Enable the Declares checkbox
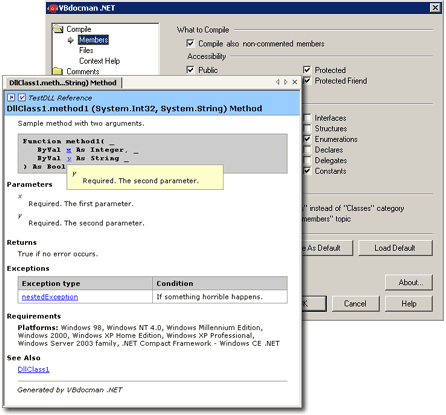This screenshot has width=446, height=415. click(x=307, y=150)
